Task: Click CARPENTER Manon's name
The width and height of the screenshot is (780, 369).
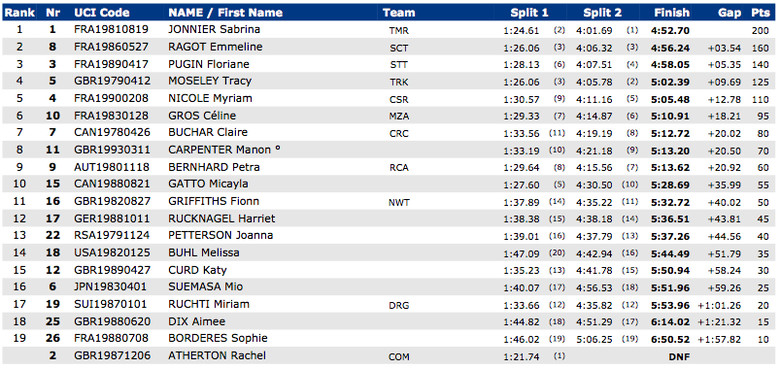Action: click(x=224, y=149)
